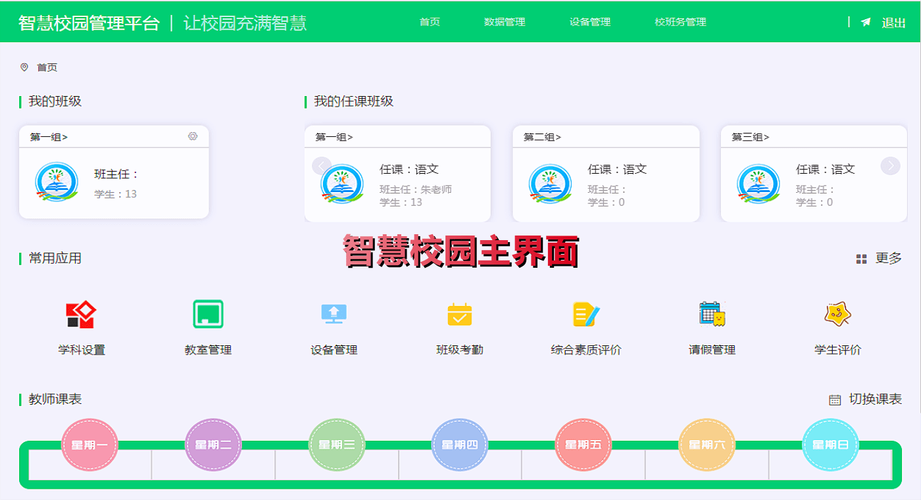The image size is (921, 500).
Task: Open the 数据管理 menu
Action: click(x=504, y=22)
